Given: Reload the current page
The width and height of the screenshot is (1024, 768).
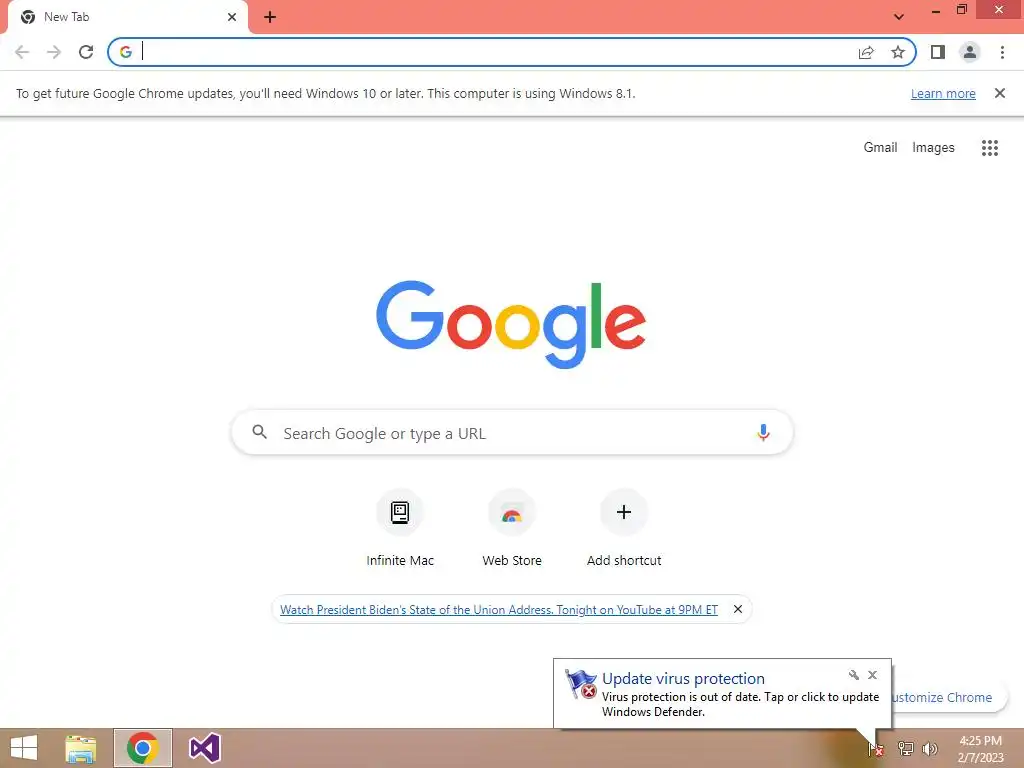Looking at the screenshot, I should tap(86, 52).
